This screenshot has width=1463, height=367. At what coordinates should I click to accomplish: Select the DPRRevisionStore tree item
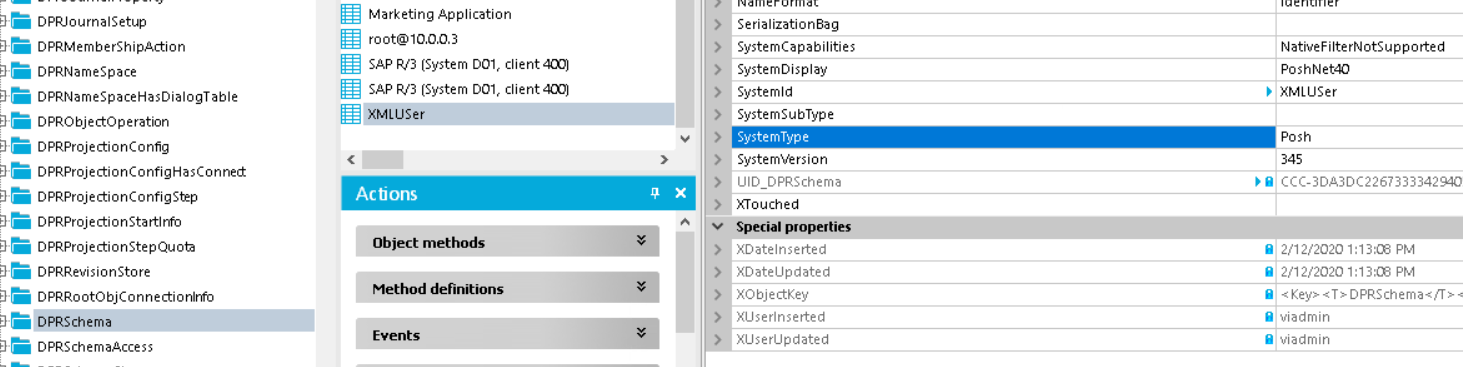point(94,271)
